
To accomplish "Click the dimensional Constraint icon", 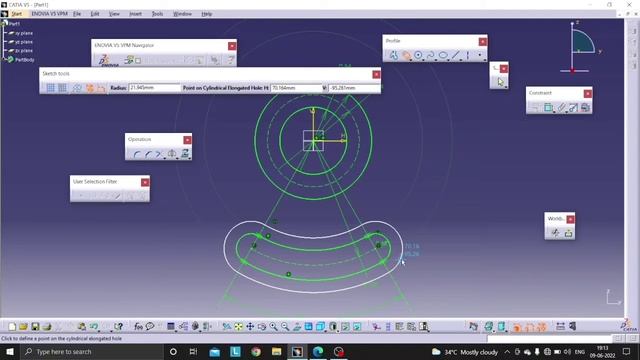I will [x=548, y=107].
